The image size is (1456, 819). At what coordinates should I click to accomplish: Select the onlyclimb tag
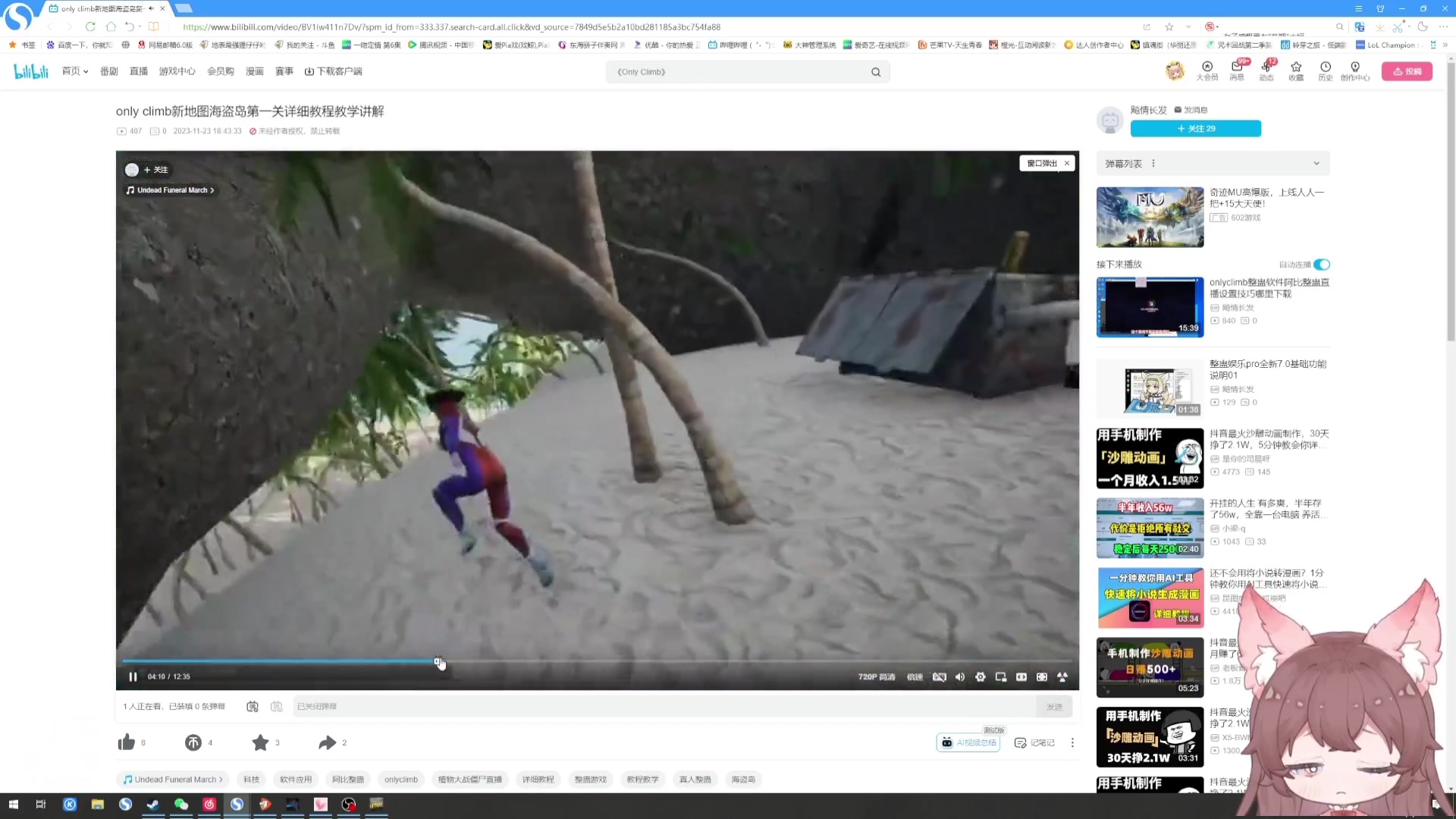click(x=401, y=780)
